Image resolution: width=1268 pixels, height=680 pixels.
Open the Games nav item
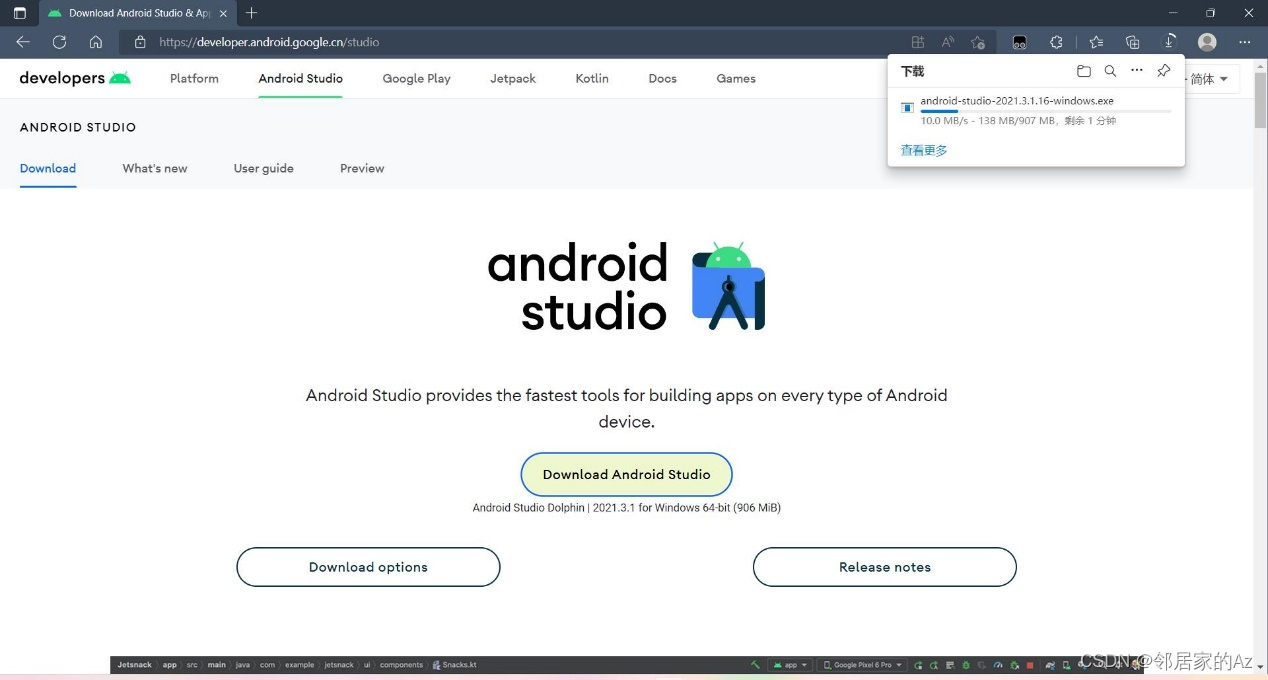point(736,78)
